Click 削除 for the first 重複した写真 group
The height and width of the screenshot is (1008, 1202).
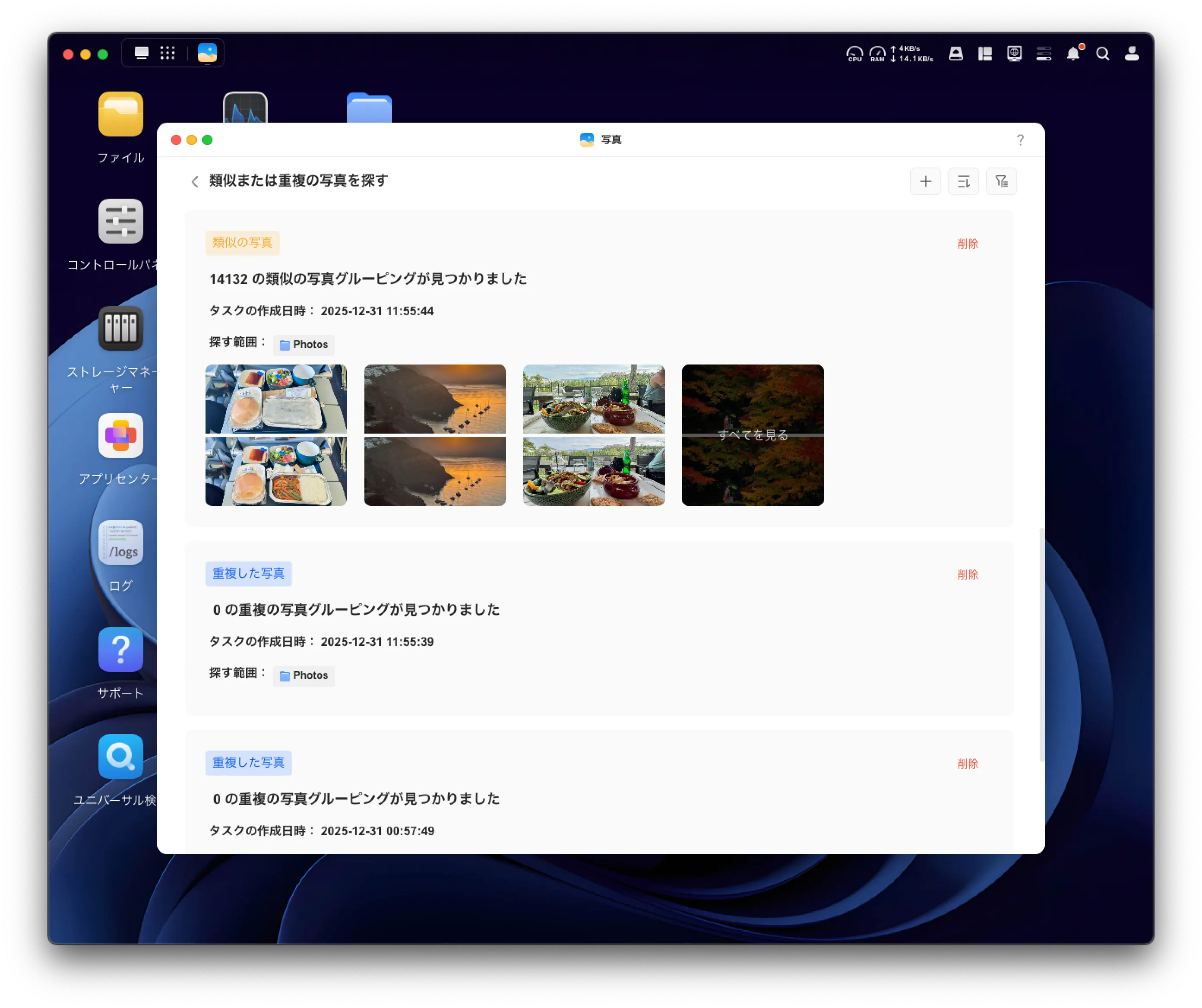(x=968, y=574)
